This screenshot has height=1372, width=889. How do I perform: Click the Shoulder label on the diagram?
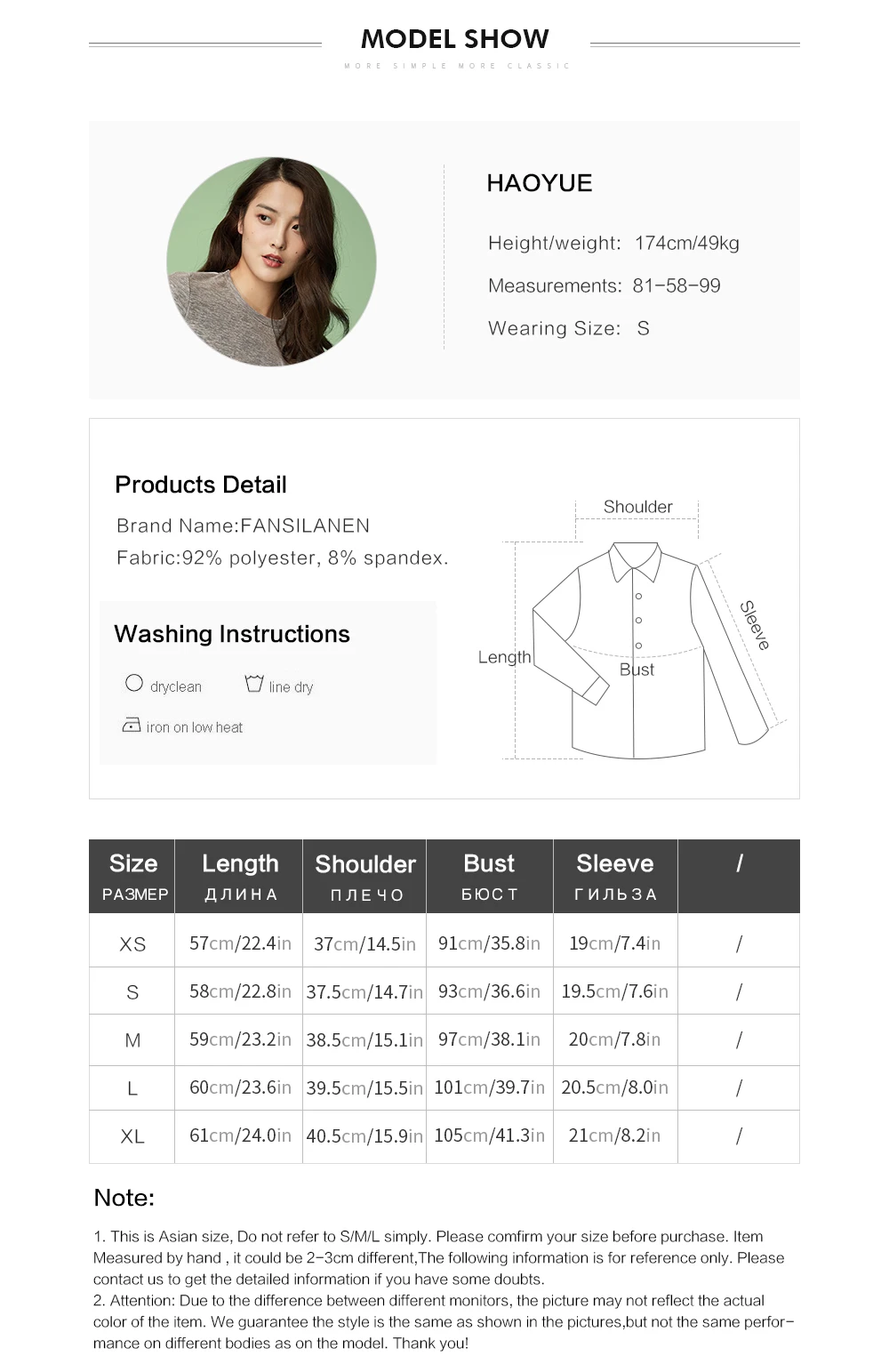pyautogui.click(x=637, y=507)
